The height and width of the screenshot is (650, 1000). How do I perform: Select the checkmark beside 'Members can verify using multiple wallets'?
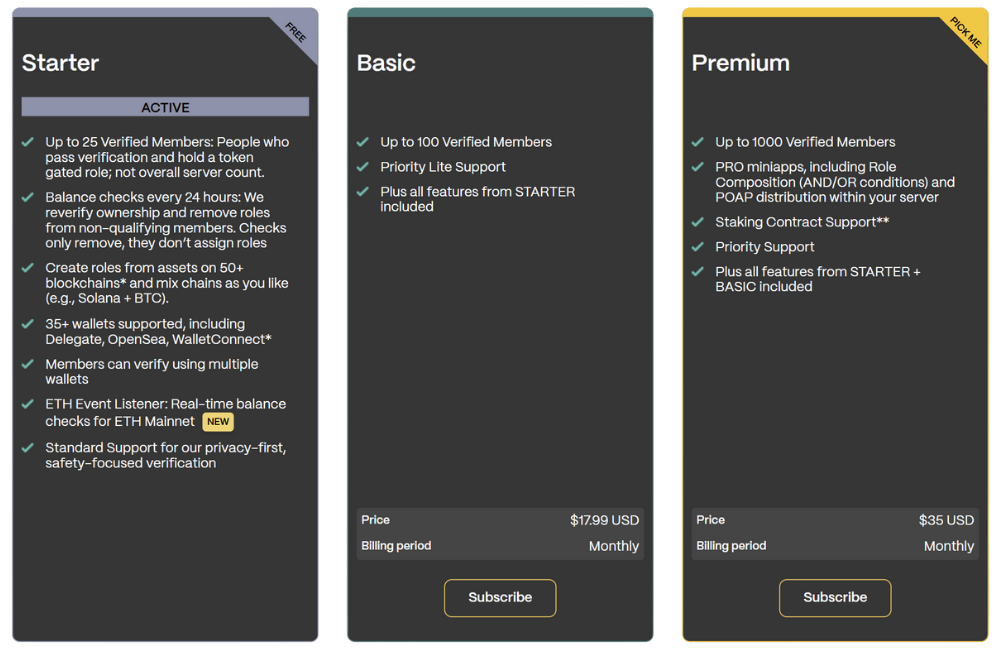click(x=28, y=365)
